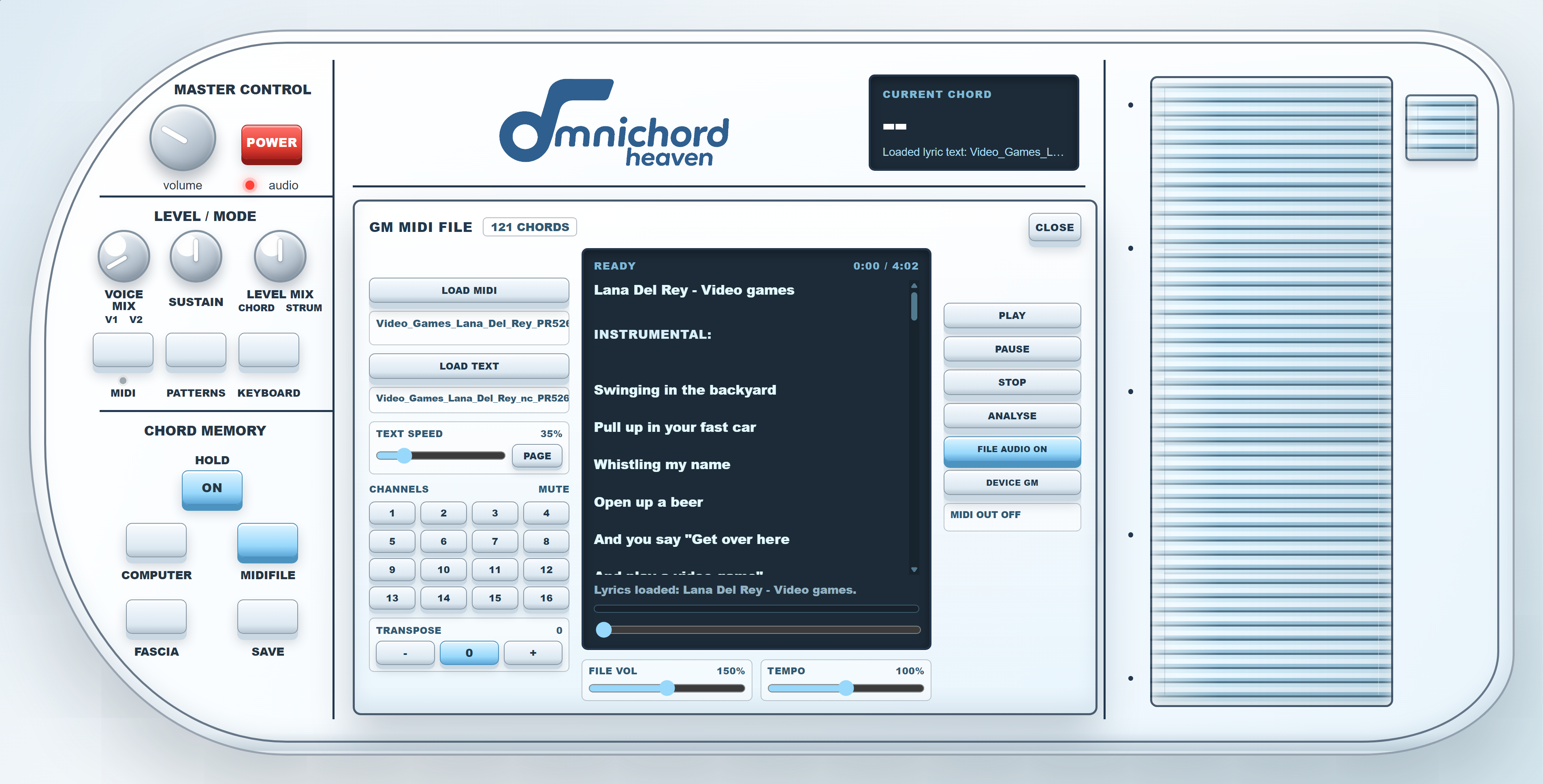Adjust the Voice Mix V1/V2 knob
Screen dimensions: 1543x784
pos(124,256)
